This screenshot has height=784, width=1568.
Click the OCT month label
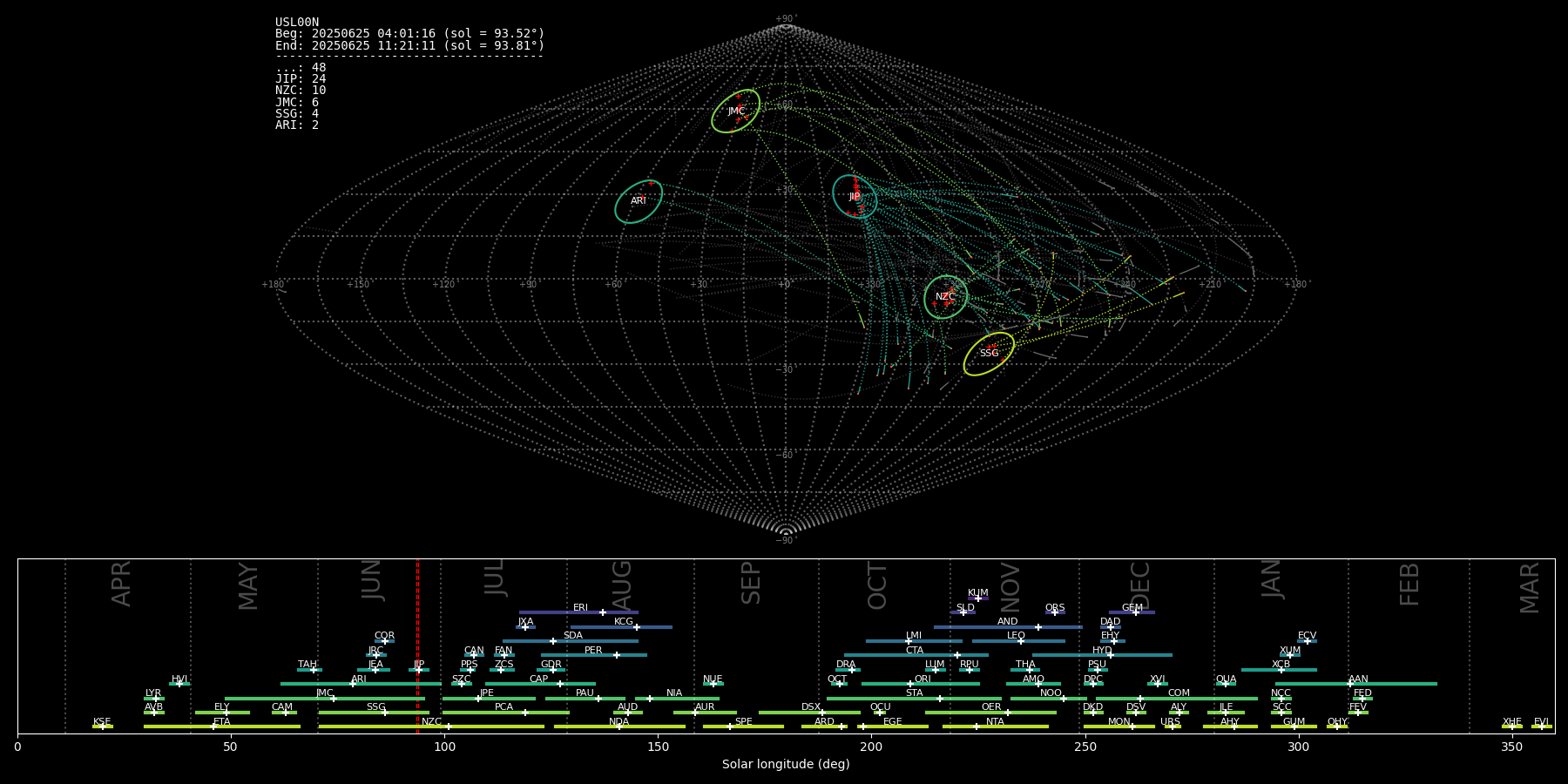tap(877, 585)
